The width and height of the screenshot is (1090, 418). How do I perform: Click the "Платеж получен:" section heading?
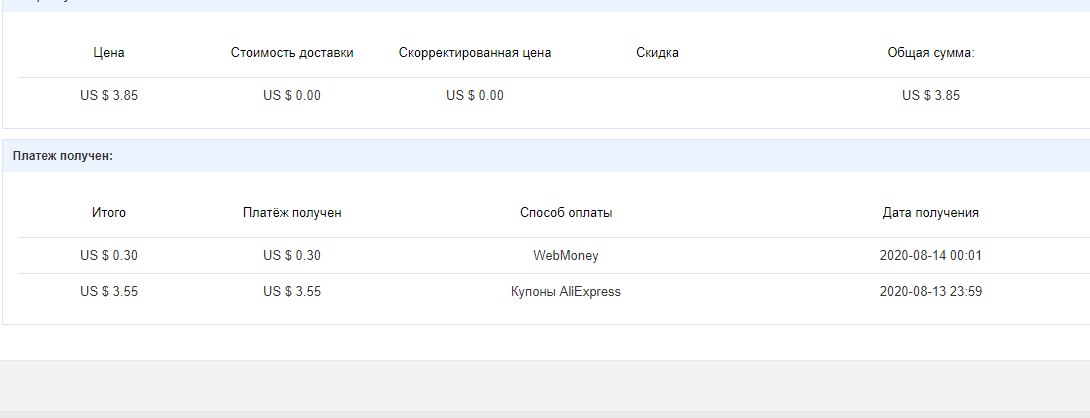(63, 156)
